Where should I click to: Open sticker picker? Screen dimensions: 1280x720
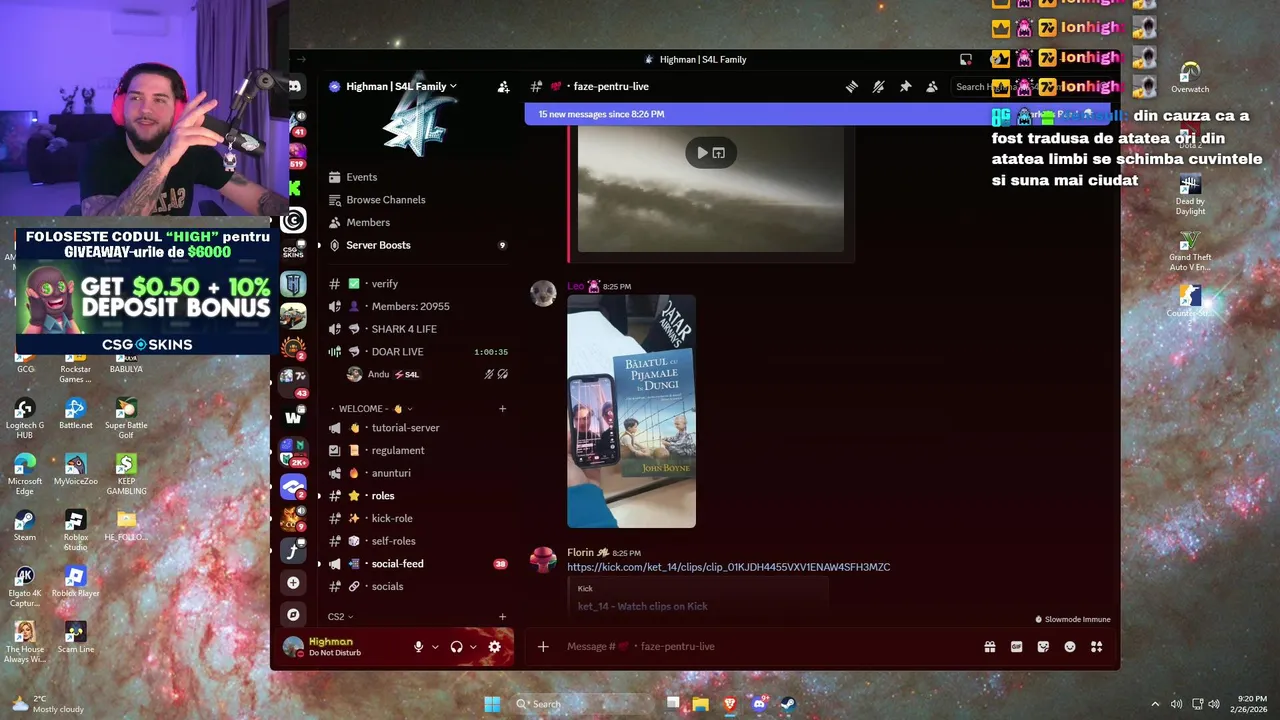click(1043, 647)
